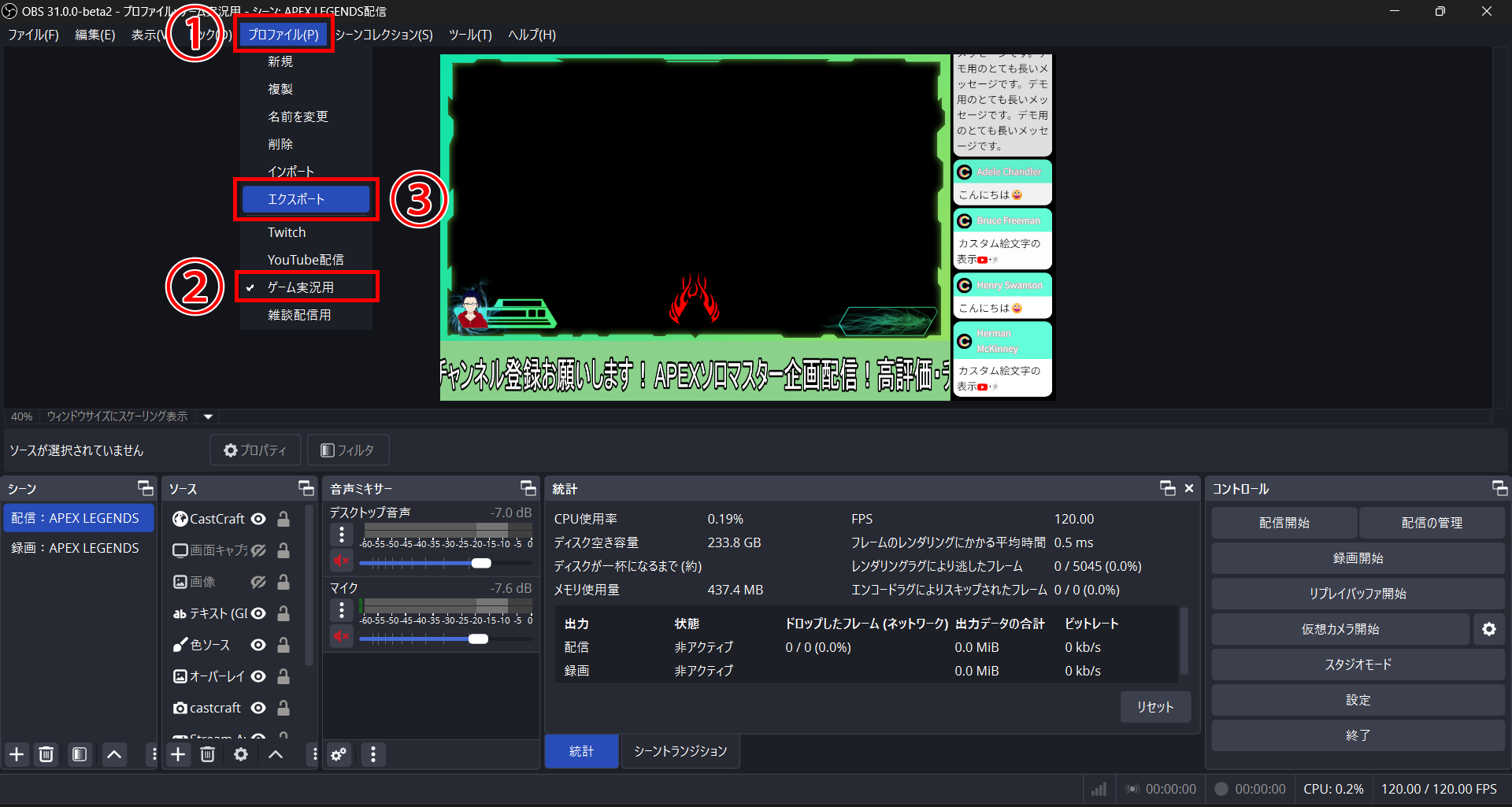
Task: Open マイク options menu dots
Action: click(x=342, y=610)
